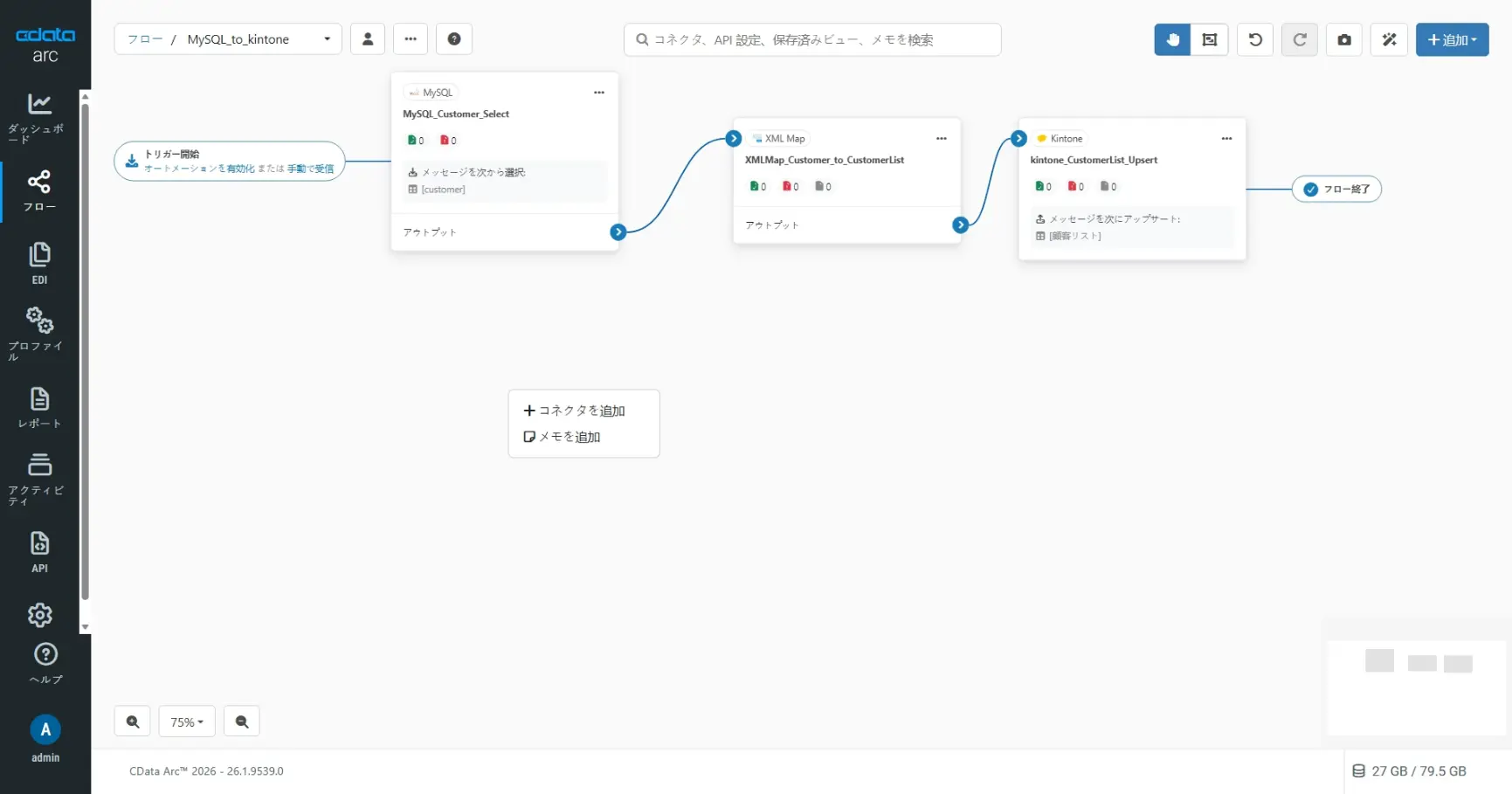Viewport: 1512px width, 794px height.
Task: Click the トリガー開始 trigger start node download icon
Action: (132, 161)
